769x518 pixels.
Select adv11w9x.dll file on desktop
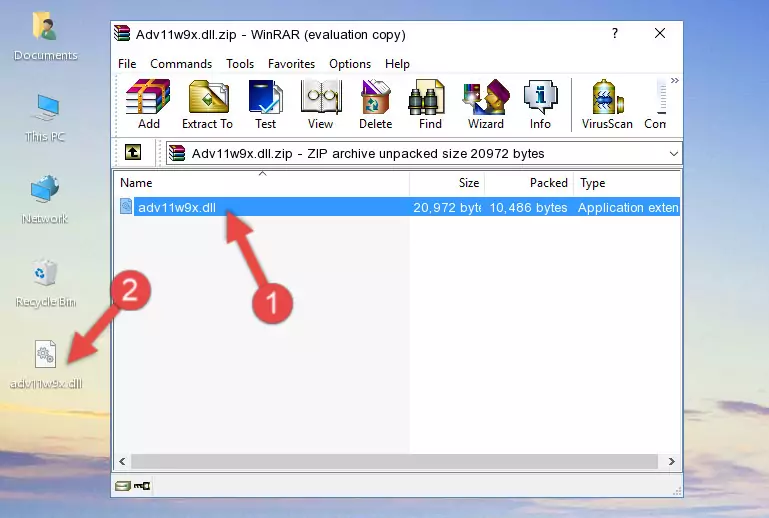[x=46, y=365]
